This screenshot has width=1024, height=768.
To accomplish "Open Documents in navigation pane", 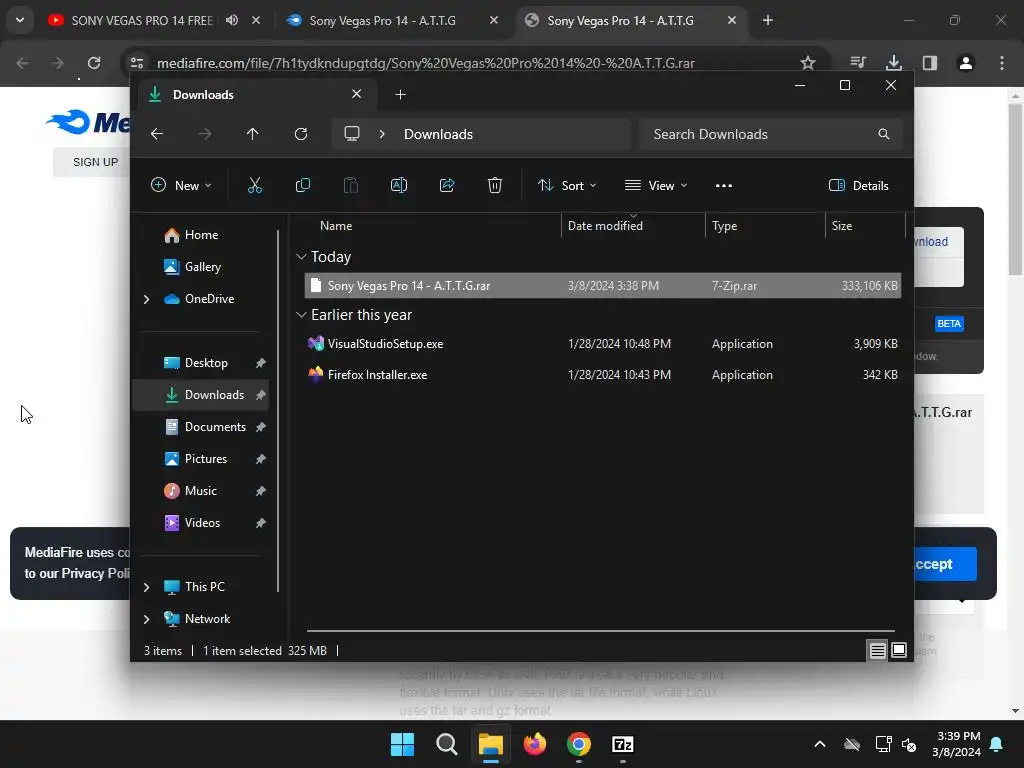I will pyautogui.click(x=215, y=427).
